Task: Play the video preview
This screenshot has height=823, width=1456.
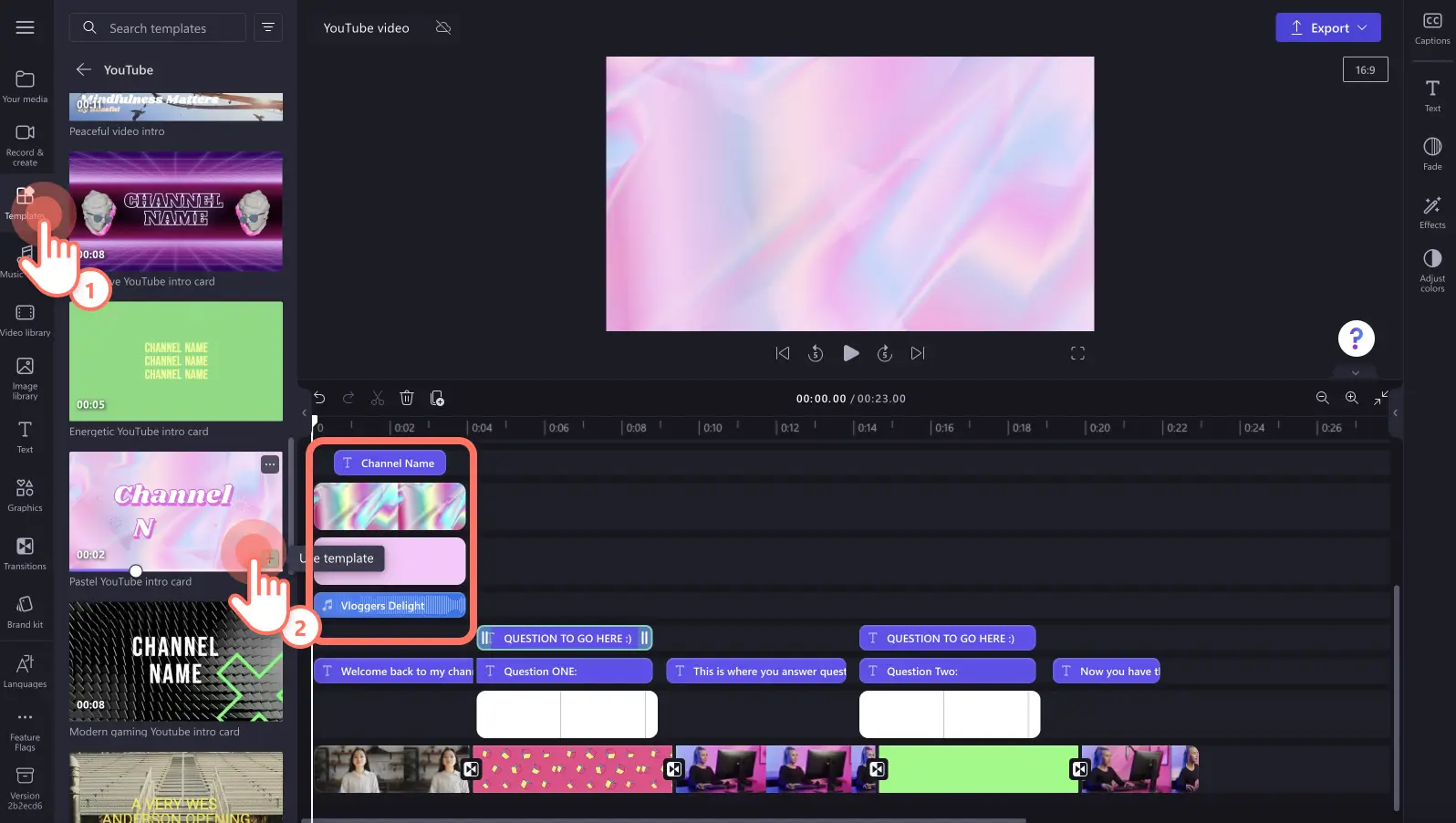Action: pyautogui.click(x=850, y=353)
